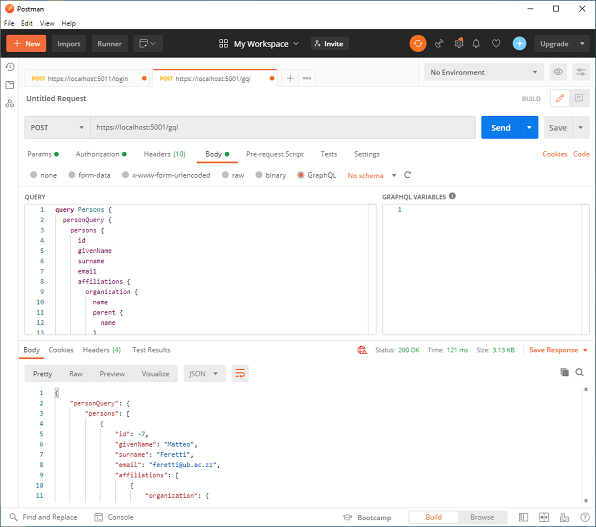Switch response view to Raw

click(76, 374)
